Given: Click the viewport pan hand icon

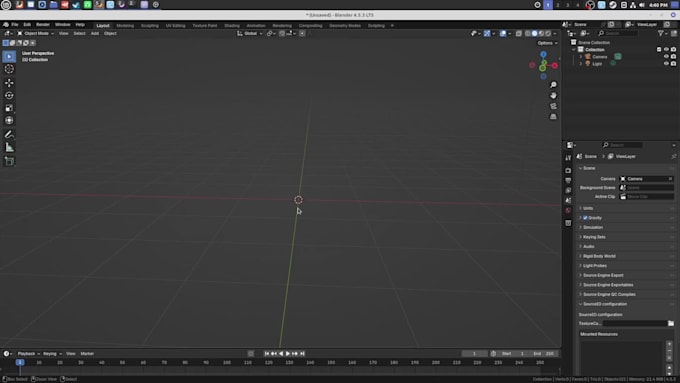Looking at the screenshot, I should click(553, 95).
